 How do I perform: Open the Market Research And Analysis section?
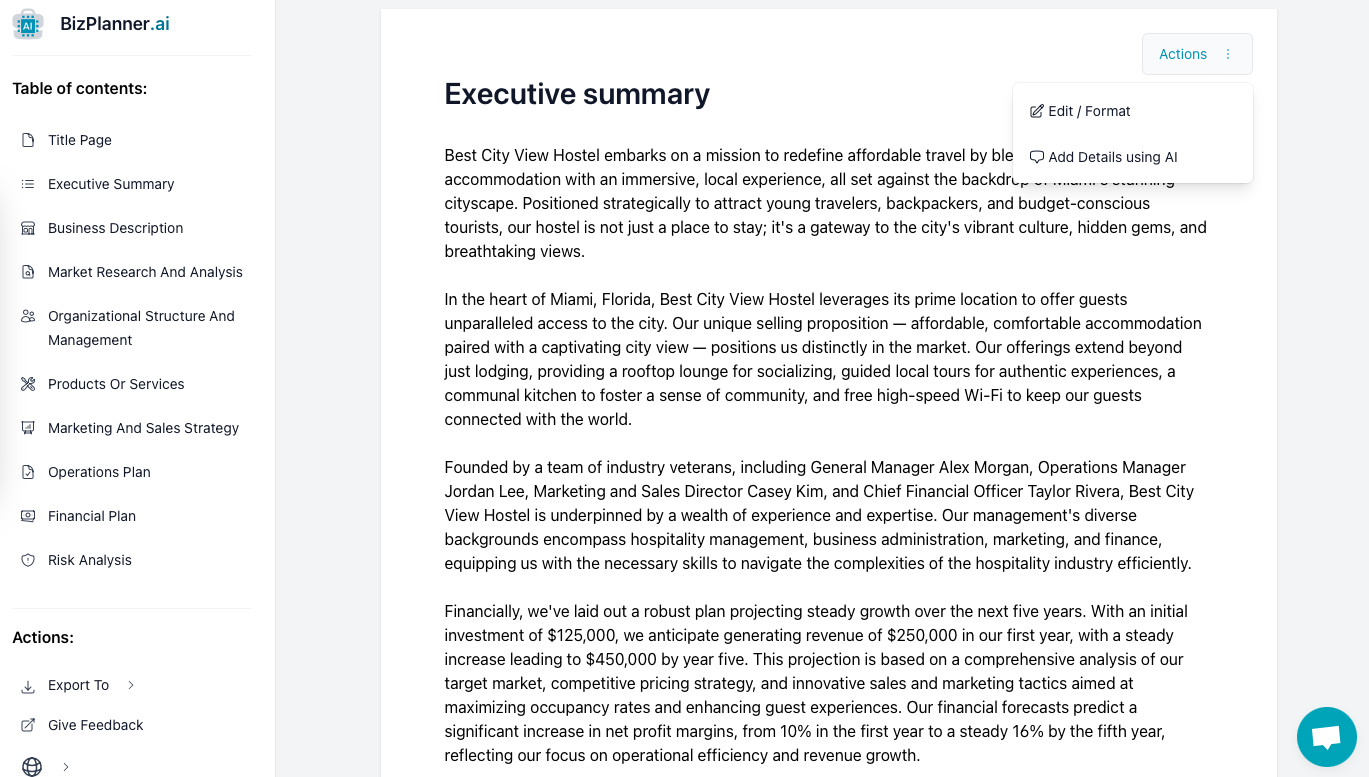tap(145, 272)
